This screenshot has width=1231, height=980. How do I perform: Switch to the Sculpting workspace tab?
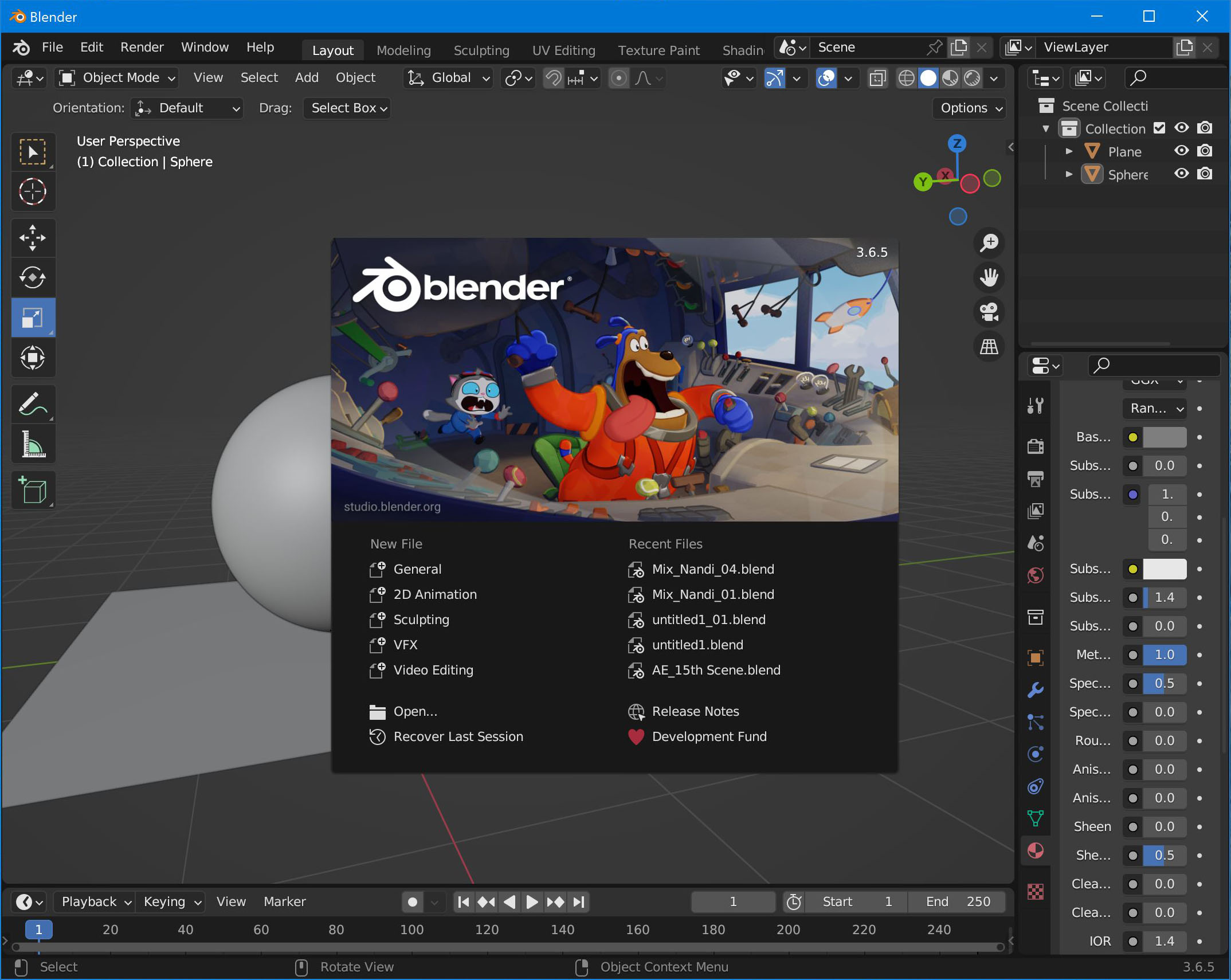tap(481, 50)
